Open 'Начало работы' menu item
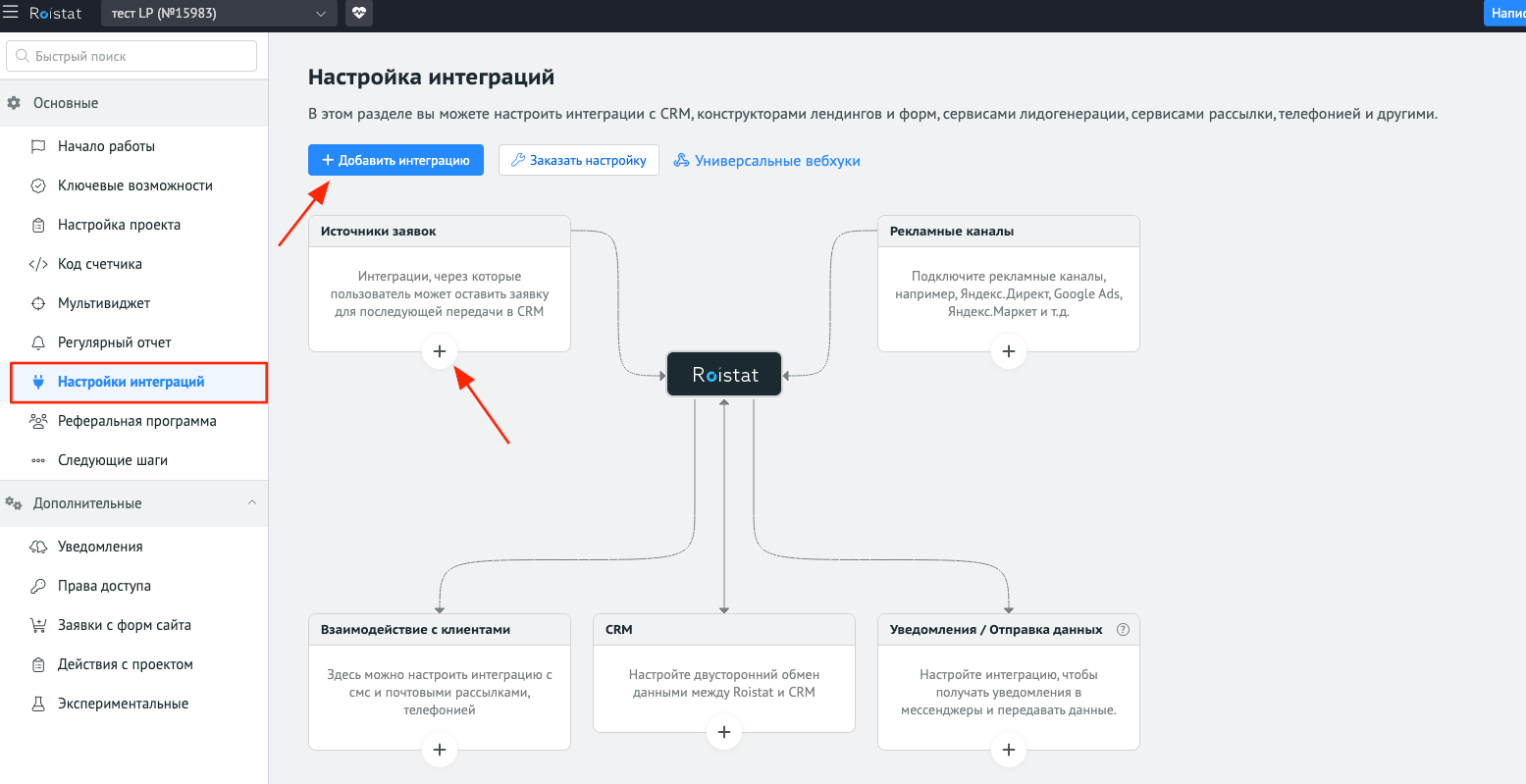This screenshot has width=1526, height=784. 133,146
